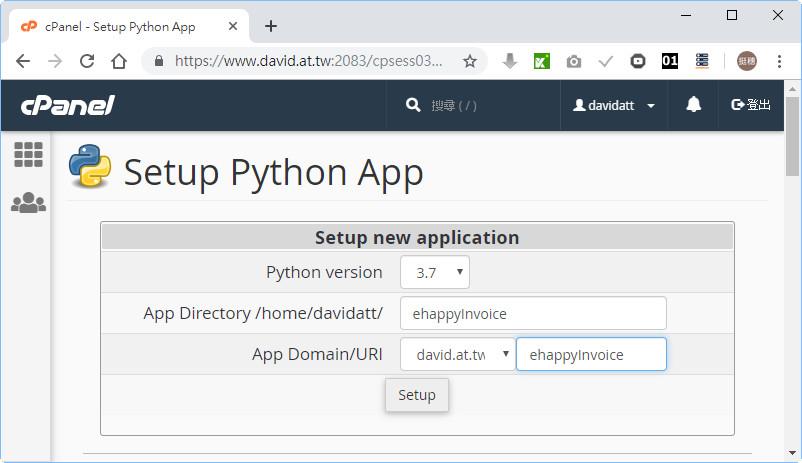Image resolution: width=802 pixels, height=463 pixels.
Task: Click the App Domain/URI label
Action: tap(317, 354)
